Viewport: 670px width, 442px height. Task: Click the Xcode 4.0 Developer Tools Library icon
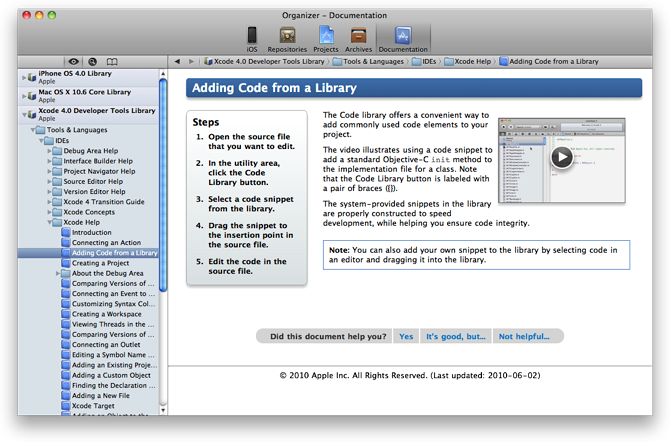click(32, 115)
